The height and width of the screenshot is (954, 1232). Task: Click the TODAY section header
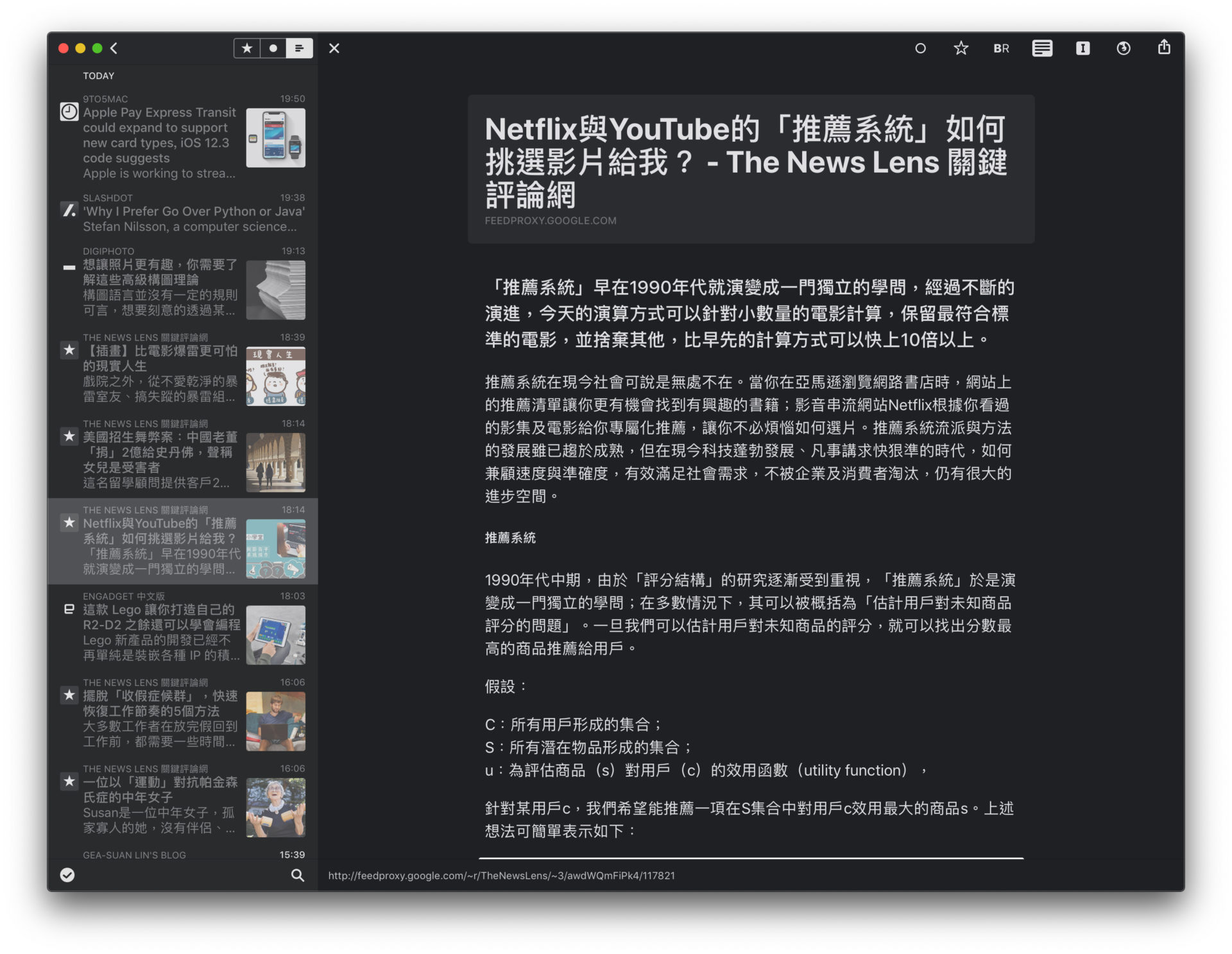click(98, 76)
